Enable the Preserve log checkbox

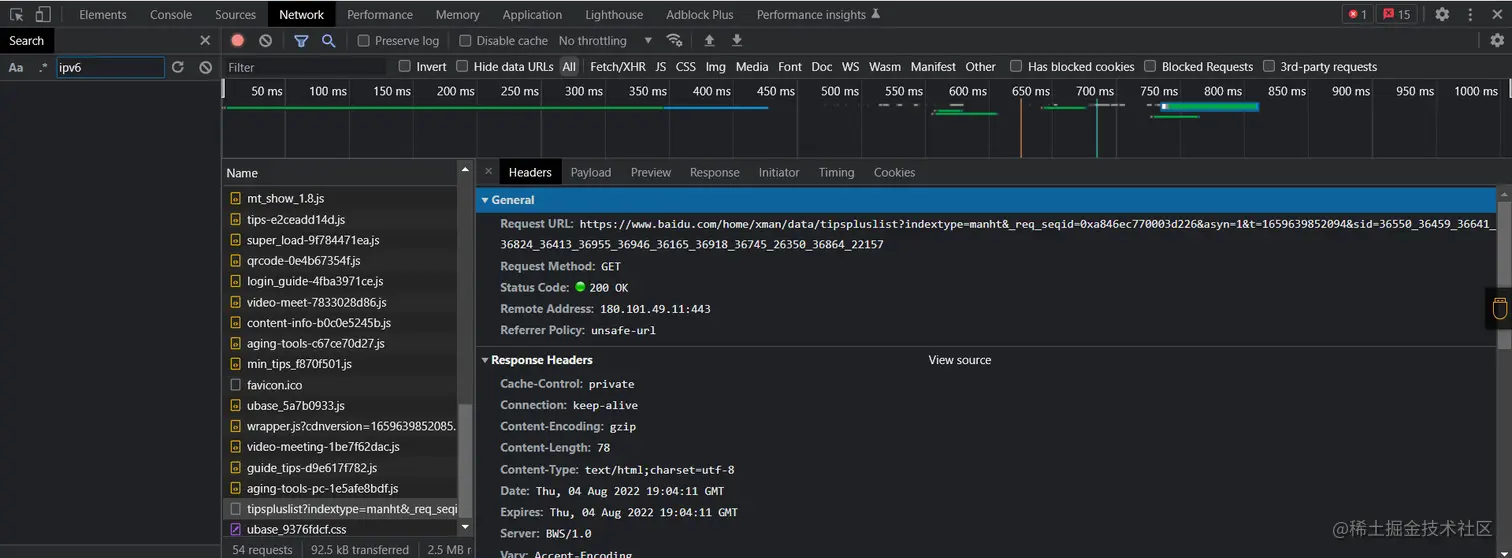(x=364, y=41)
